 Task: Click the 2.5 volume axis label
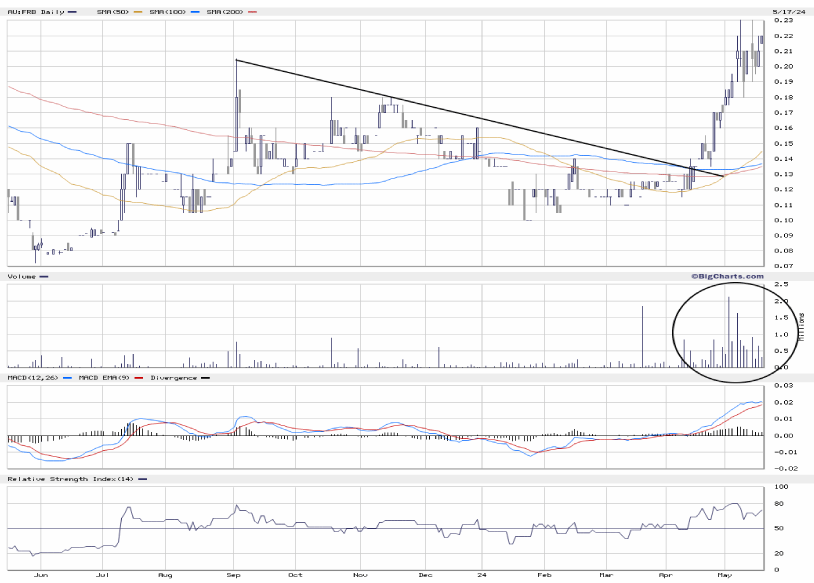(780, 286)
